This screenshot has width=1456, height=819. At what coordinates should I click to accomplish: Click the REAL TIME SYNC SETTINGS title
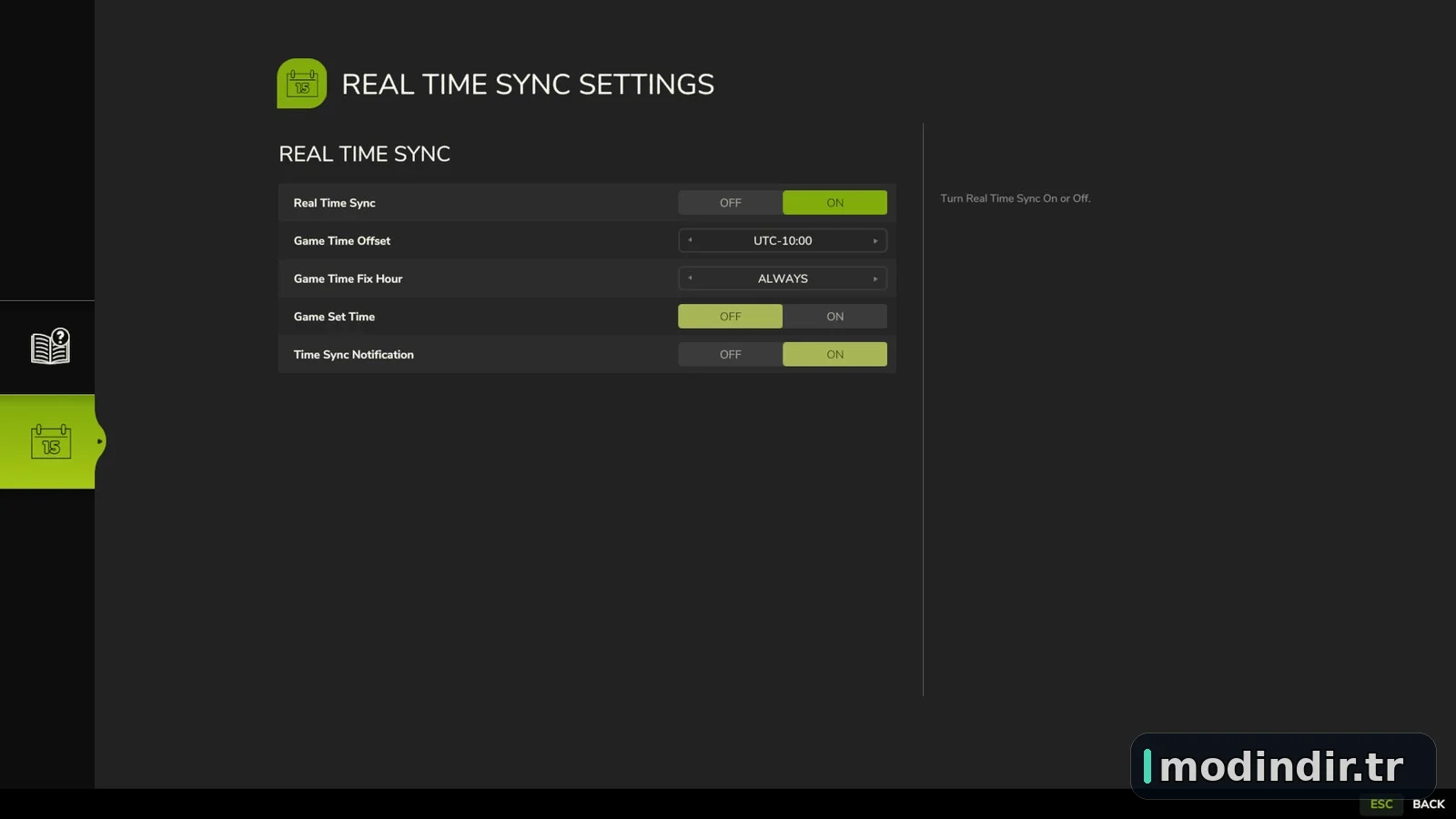pos(528,85)
